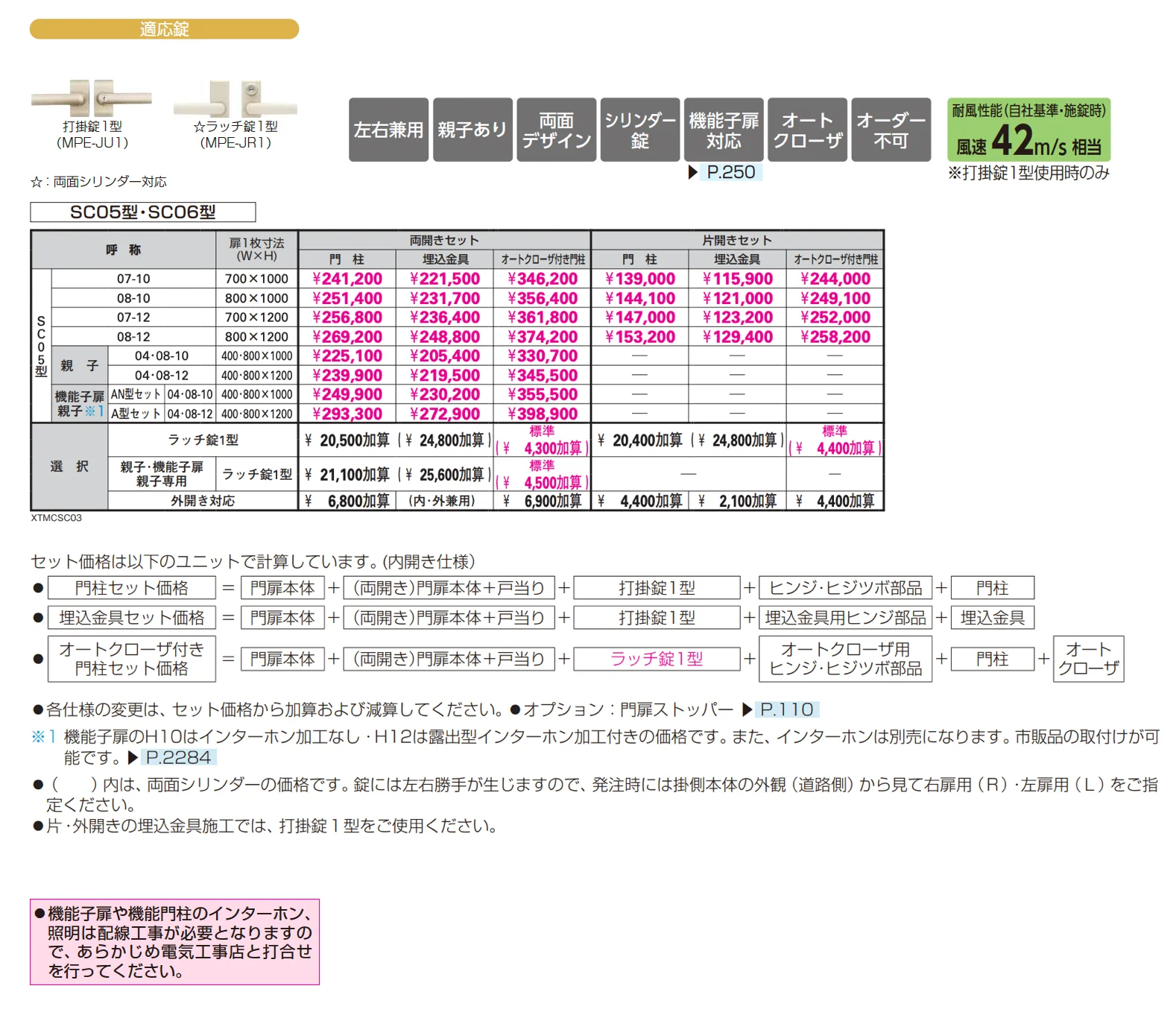This screenshot has width=1176, height=1015.
Task: Click the XTMCSC03 code below table
Action: 57,518
